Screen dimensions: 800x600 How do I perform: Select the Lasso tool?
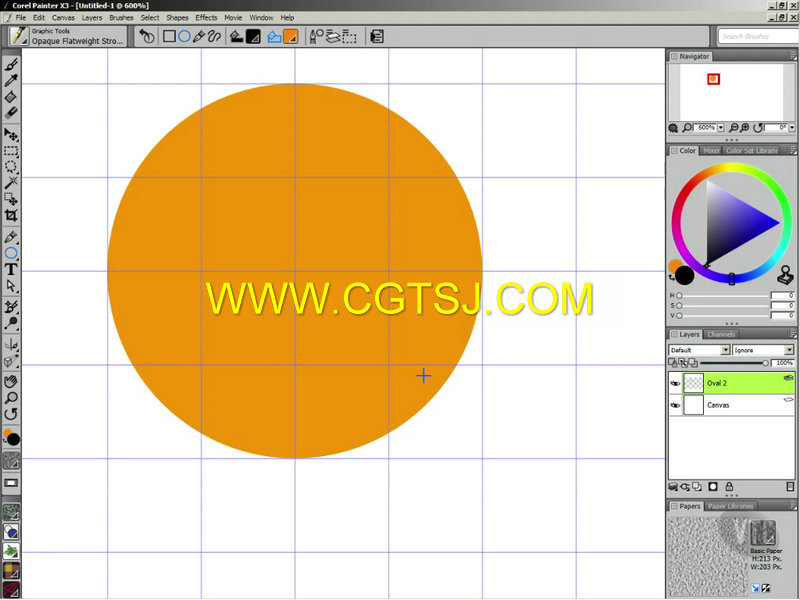coord(11,167)
